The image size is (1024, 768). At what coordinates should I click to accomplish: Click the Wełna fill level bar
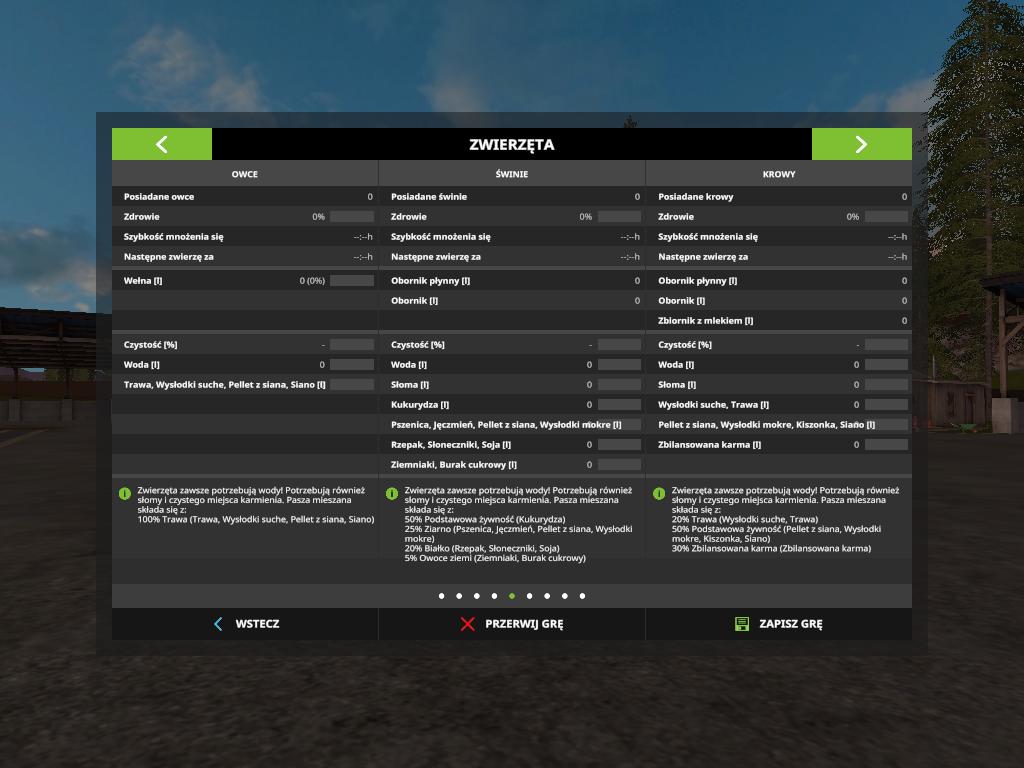tap(352, 281)
